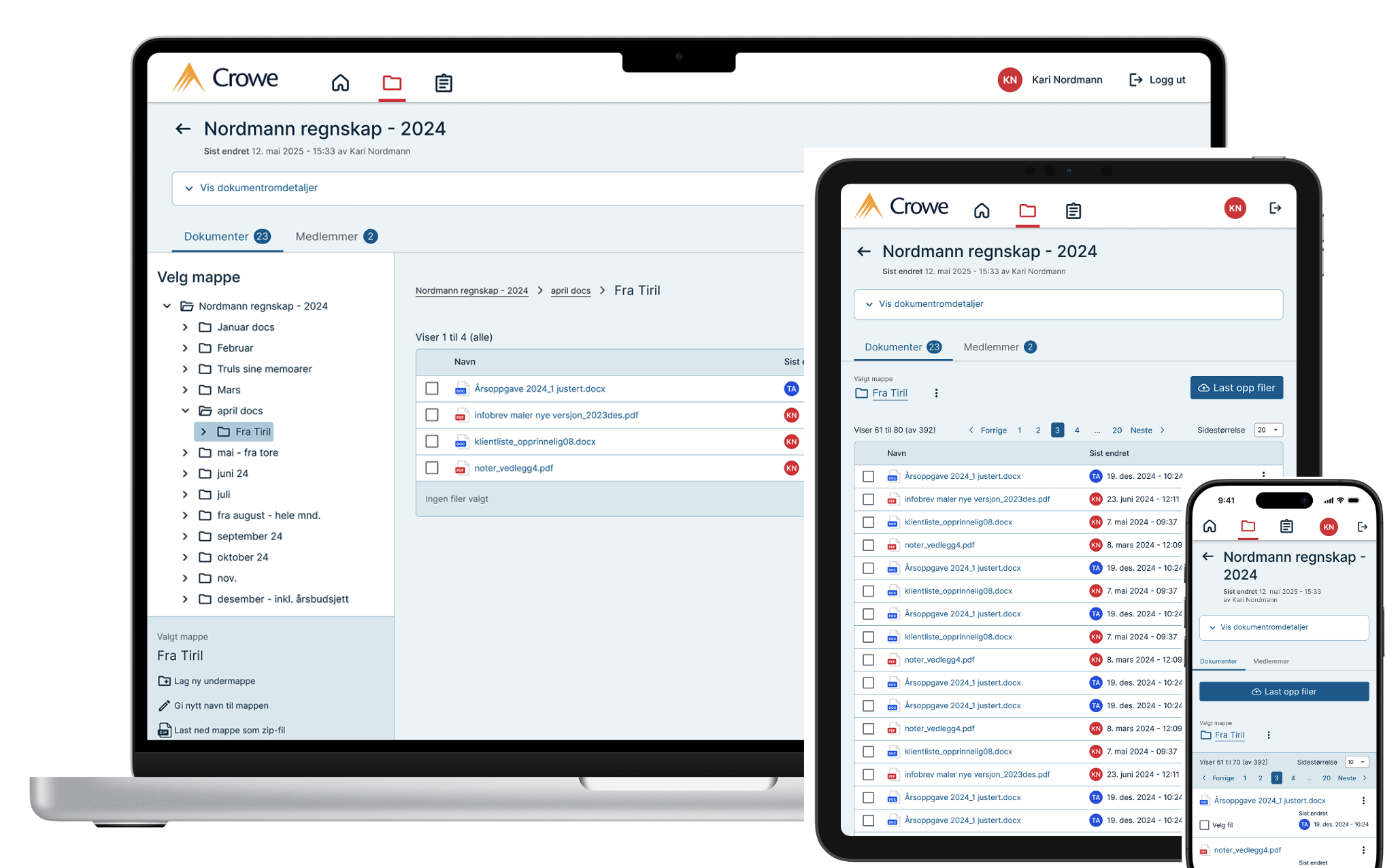Go to page 4 in tablet pagination
The height and width of the screenshot is (868, 1400).
(1077, 430)
